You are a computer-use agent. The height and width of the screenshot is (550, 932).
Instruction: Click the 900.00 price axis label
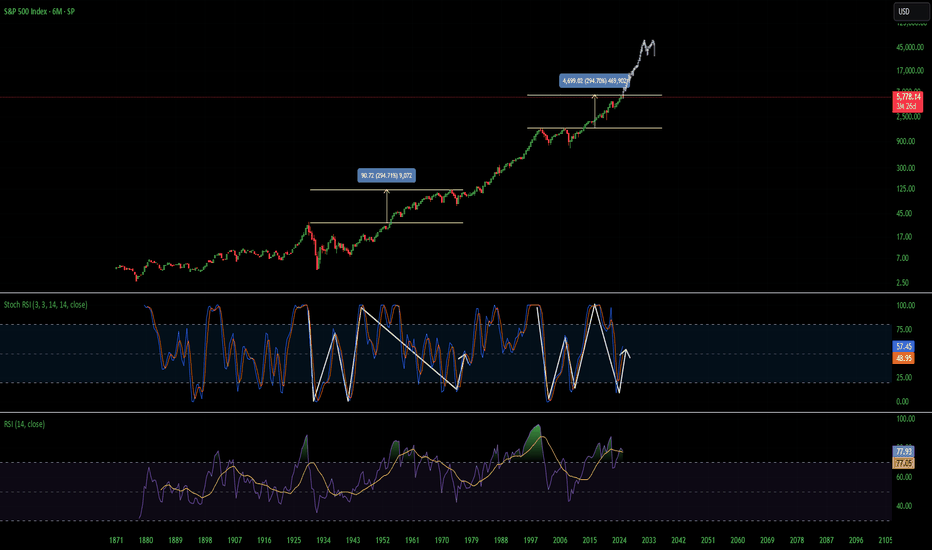coord(906,142)
